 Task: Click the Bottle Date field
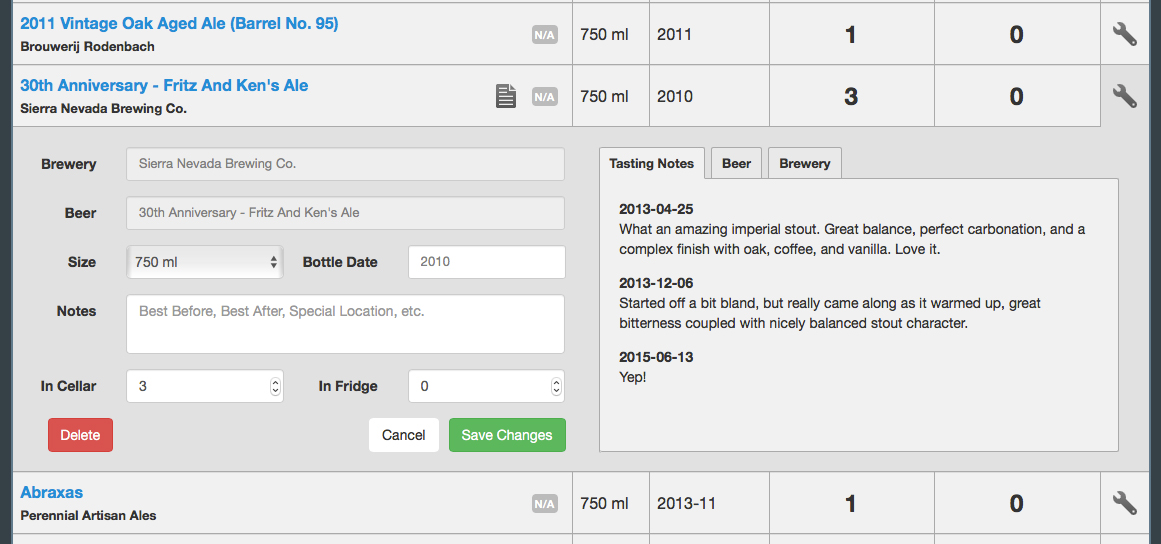[x=486, y=262]
